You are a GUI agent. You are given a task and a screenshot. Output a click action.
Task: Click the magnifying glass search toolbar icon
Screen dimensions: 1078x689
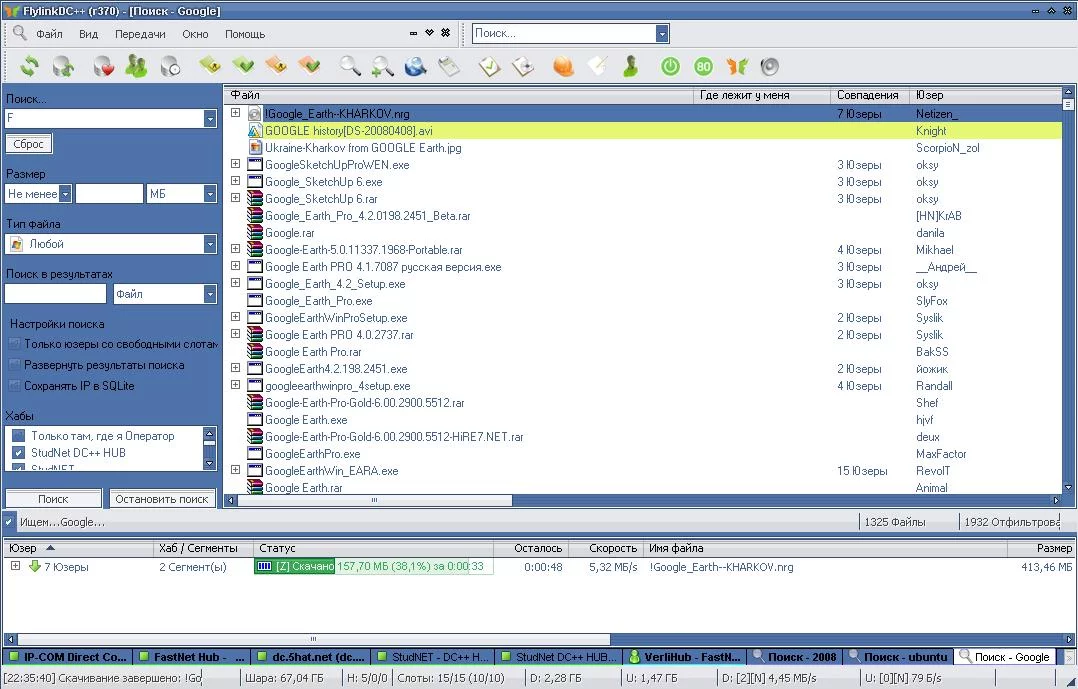click(x=349, y=67)
